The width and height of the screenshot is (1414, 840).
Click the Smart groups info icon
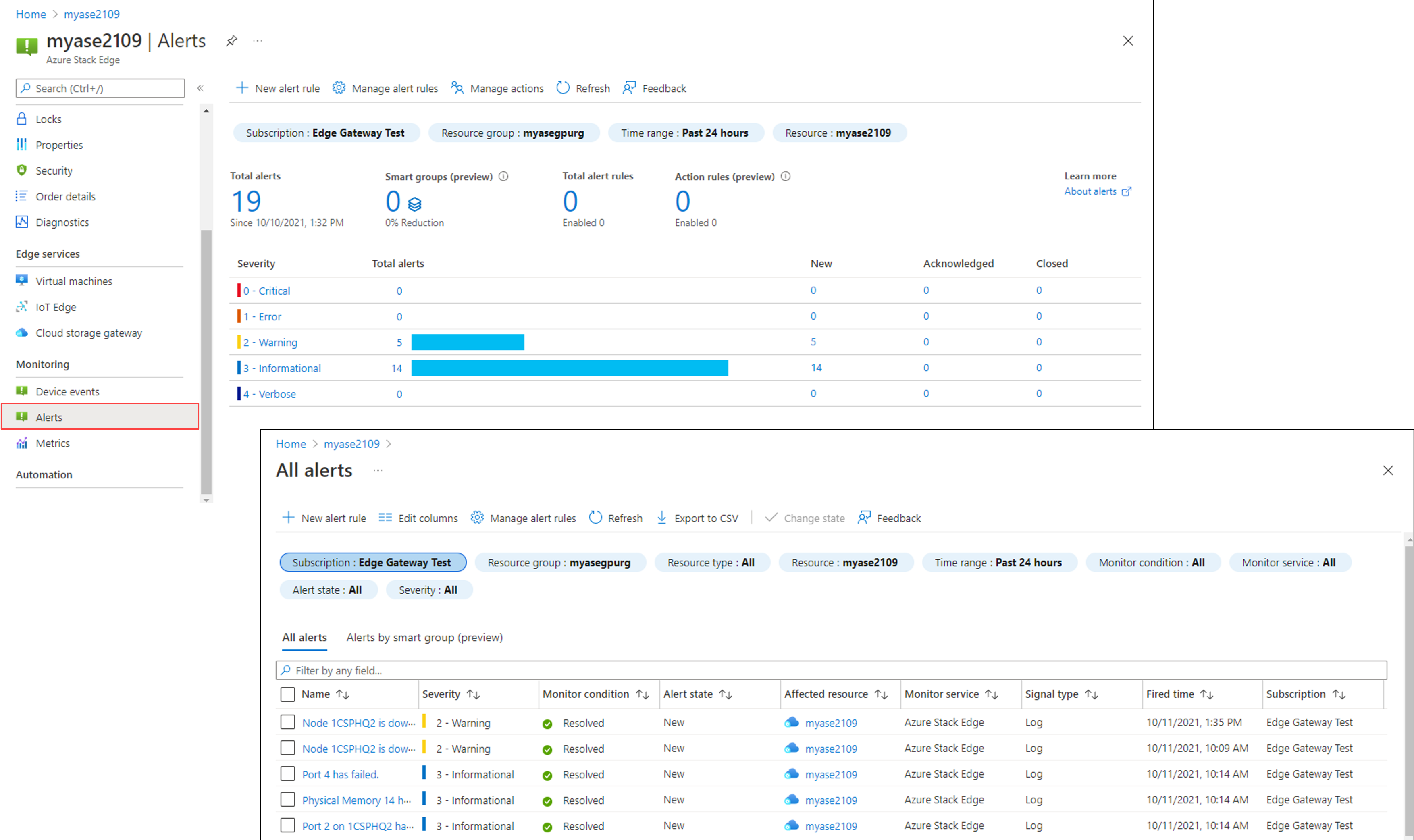point(503,176)
